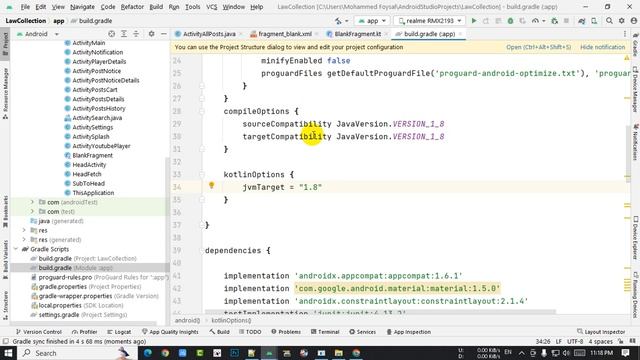Expand the res (generated) folder
Screen dimensions: 640x360
pos(24,240)
